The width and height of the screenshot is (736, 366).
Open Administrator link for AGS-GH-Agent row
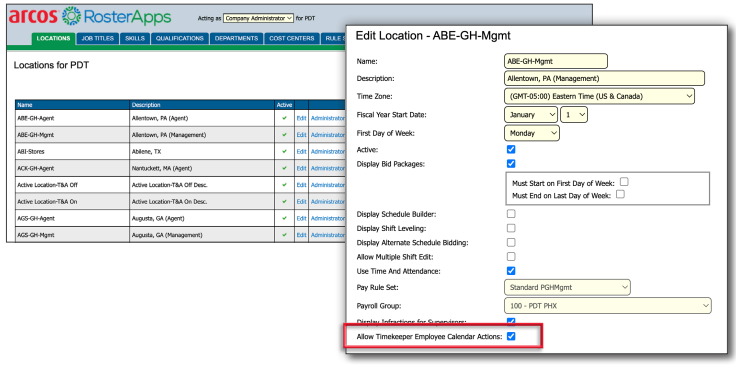point(328,218)
